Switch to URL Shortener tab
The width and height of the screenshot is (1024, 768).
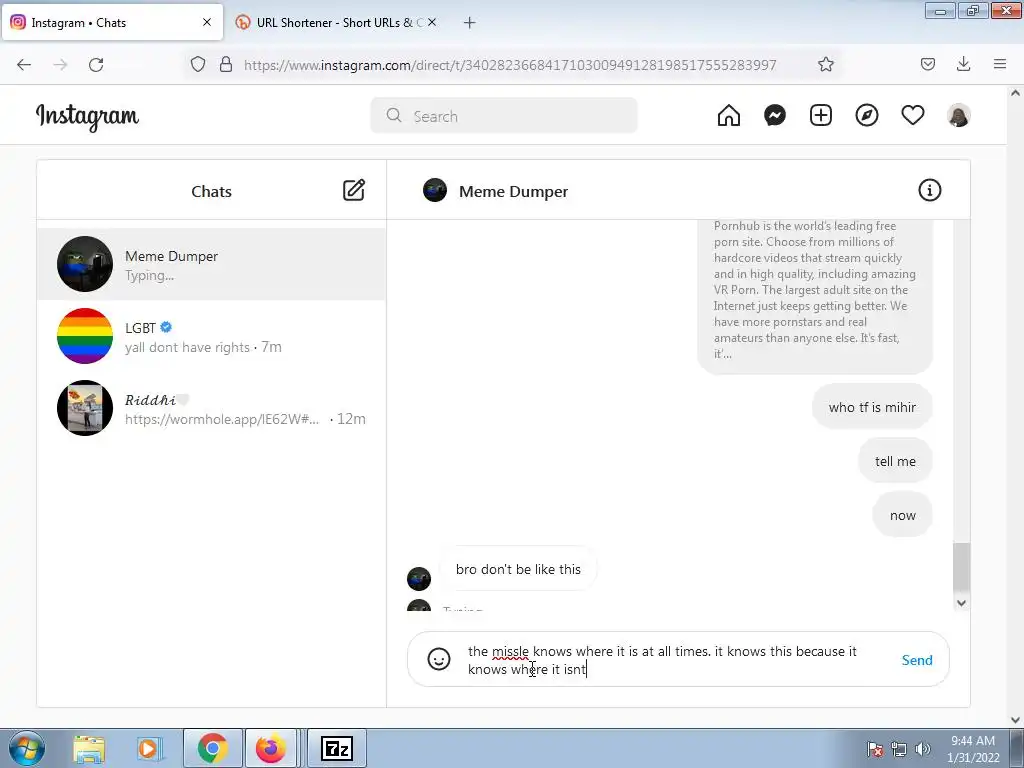(x=336, y=23)
